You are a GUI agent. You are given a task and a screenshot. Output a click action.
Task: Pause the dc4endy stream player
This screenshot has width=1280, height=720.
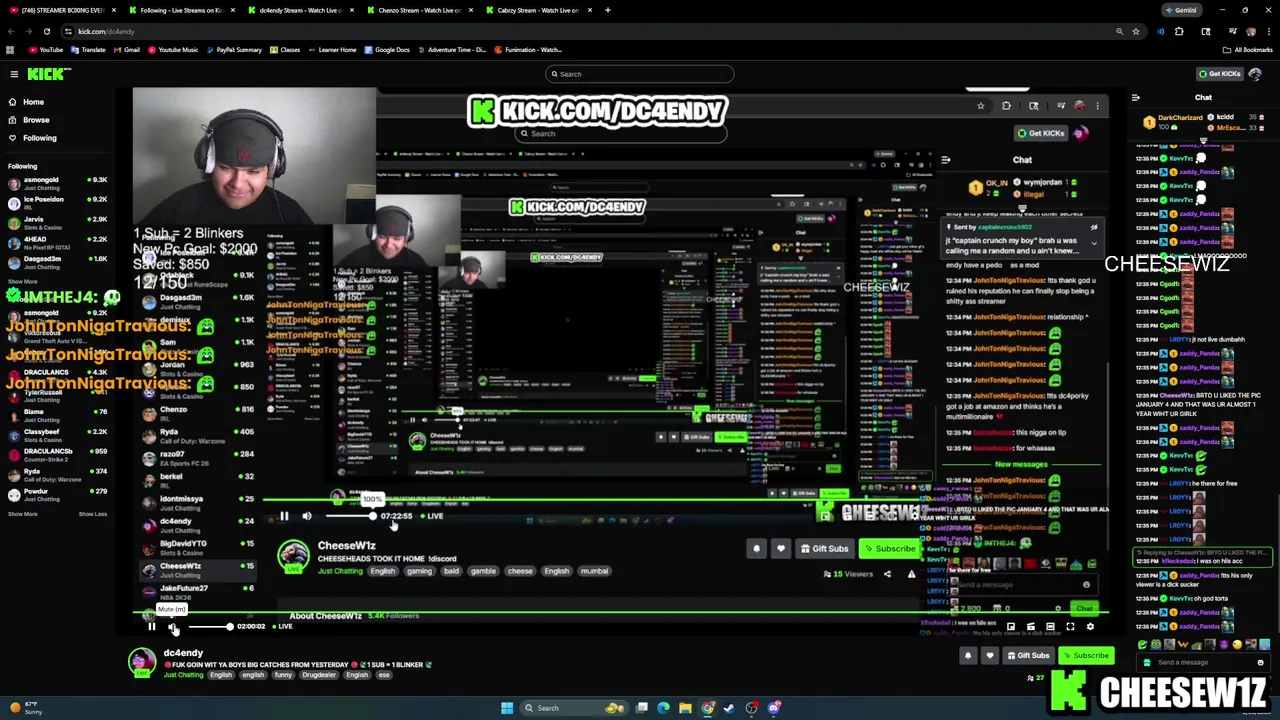(151, 627)
